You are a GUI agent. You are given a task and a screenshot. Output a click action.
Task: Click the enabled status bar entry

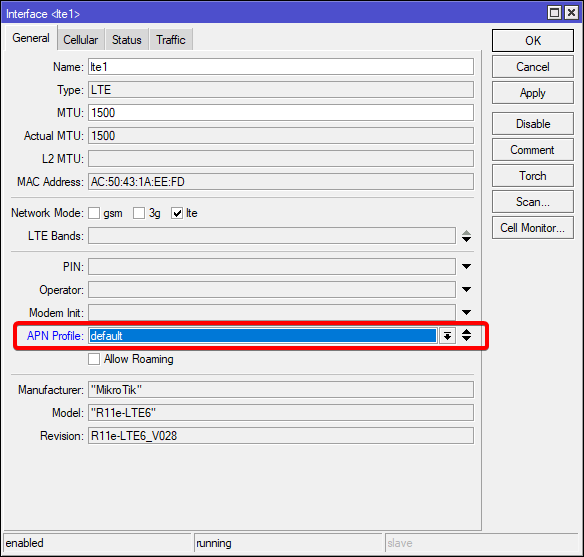click(x=97, y=543)
